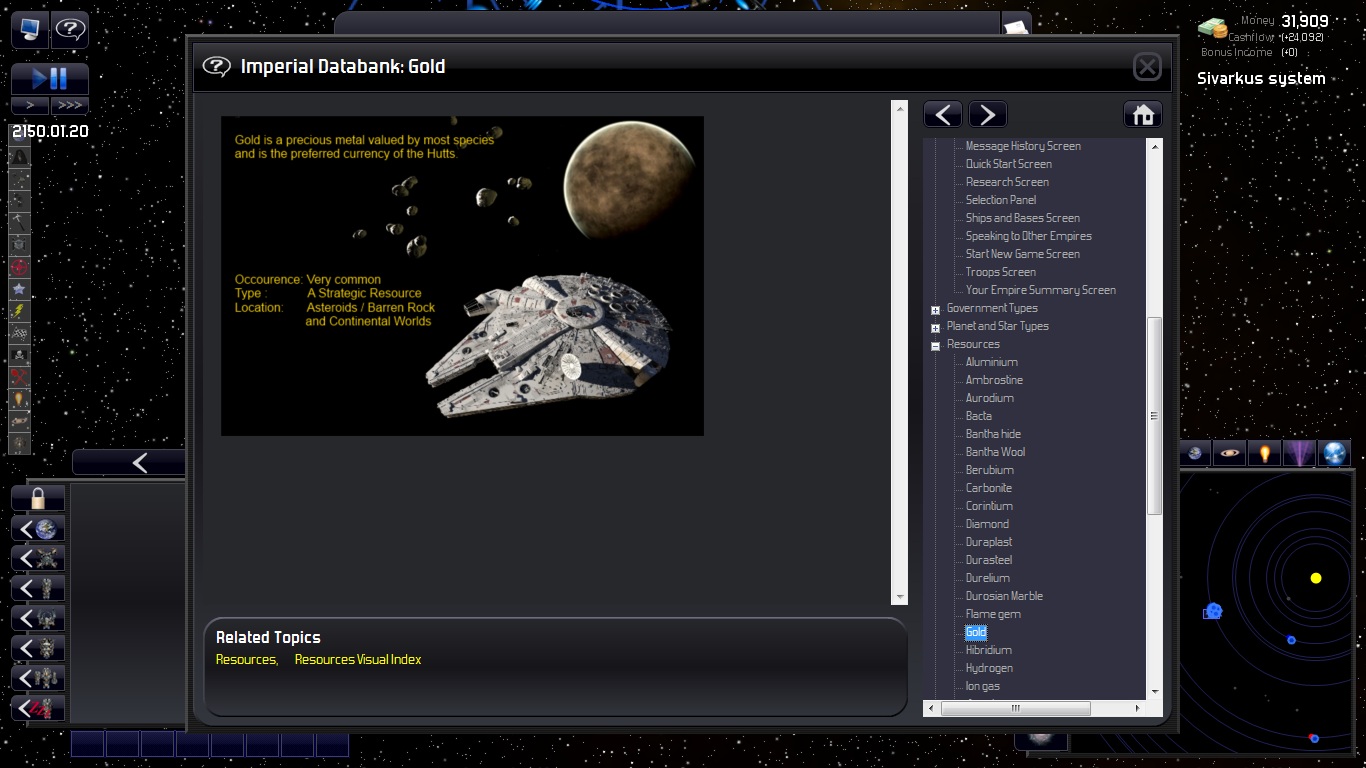Click the pirate skull flag icon
Viewport: 1366px width, 768px height.
[19, 355]
